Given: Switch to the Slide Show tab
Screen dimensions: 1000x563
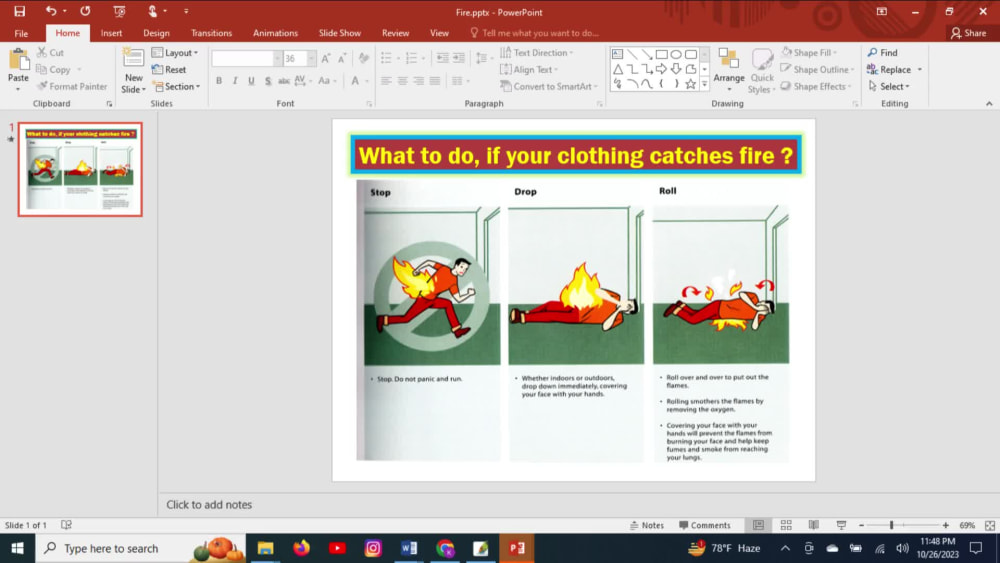Looking at the screenshot, I should pyautogui.click(x=339, y=33).
